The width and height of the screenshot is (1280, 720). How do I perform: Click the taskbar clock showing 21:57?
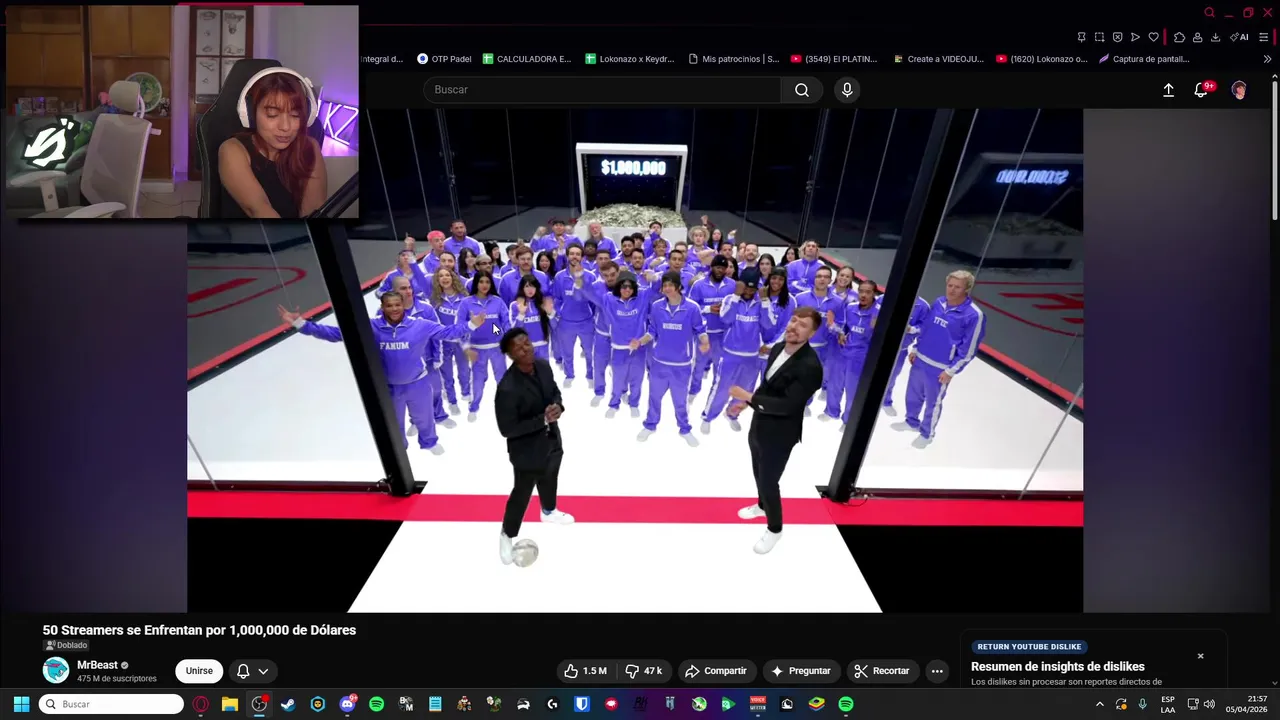point(1246,704)
